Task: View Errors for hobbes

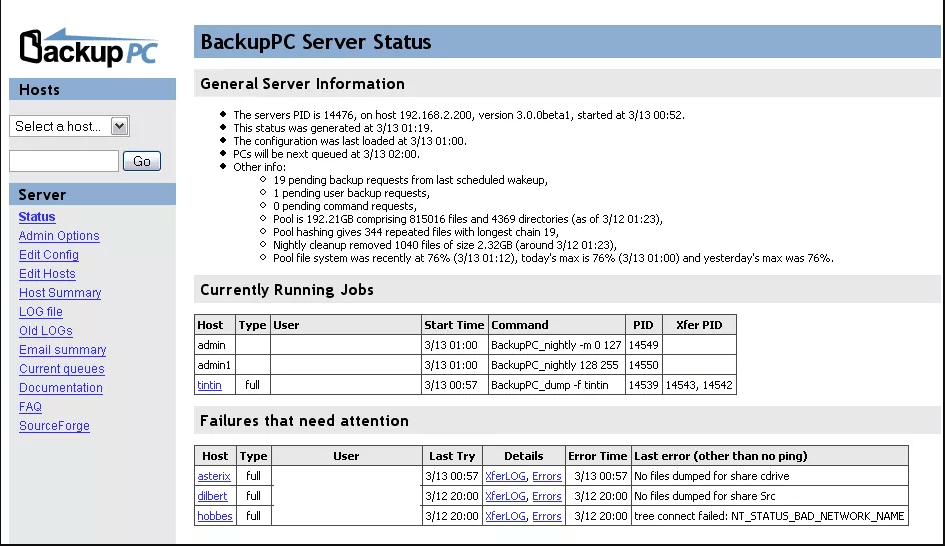Action: 546,516
